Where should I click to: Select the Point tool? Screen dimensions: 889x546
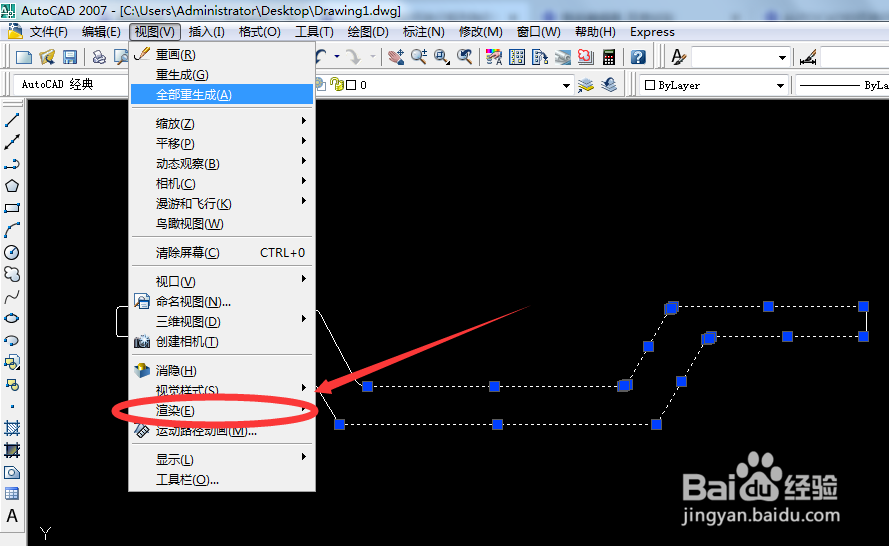[x=12, y=407]
